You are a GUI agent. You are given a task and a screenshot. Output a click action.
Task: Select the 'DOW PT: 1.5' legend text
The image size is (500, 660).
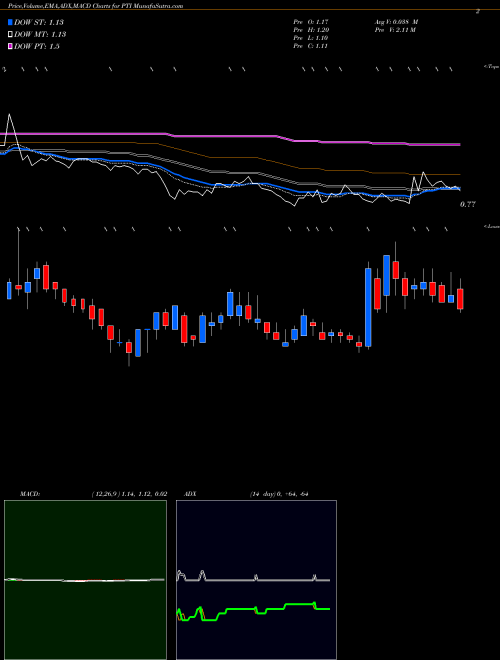(x=37, y=46)
